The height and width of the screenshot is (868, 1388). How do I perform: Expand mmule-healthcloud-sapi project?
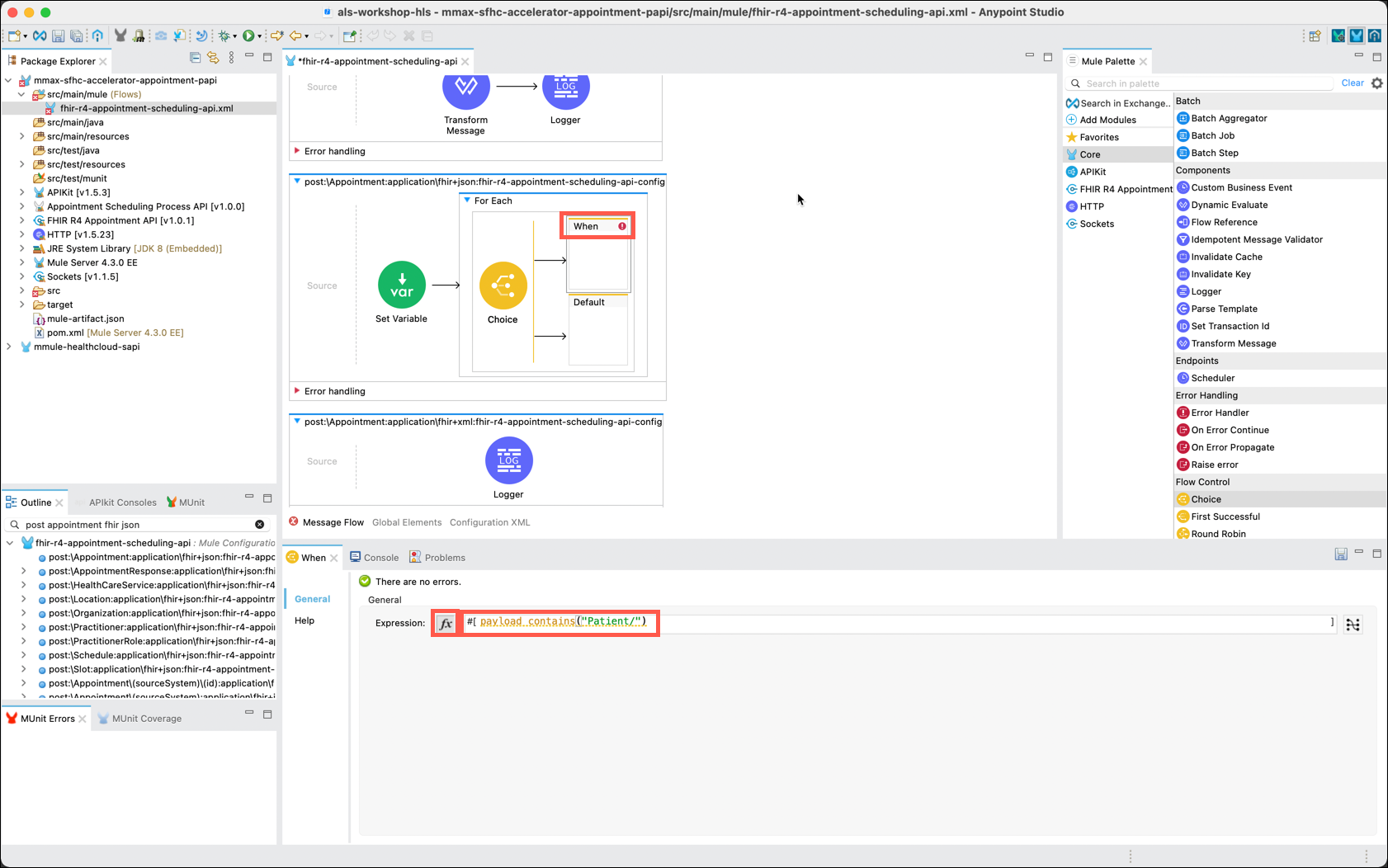point(9,347)
